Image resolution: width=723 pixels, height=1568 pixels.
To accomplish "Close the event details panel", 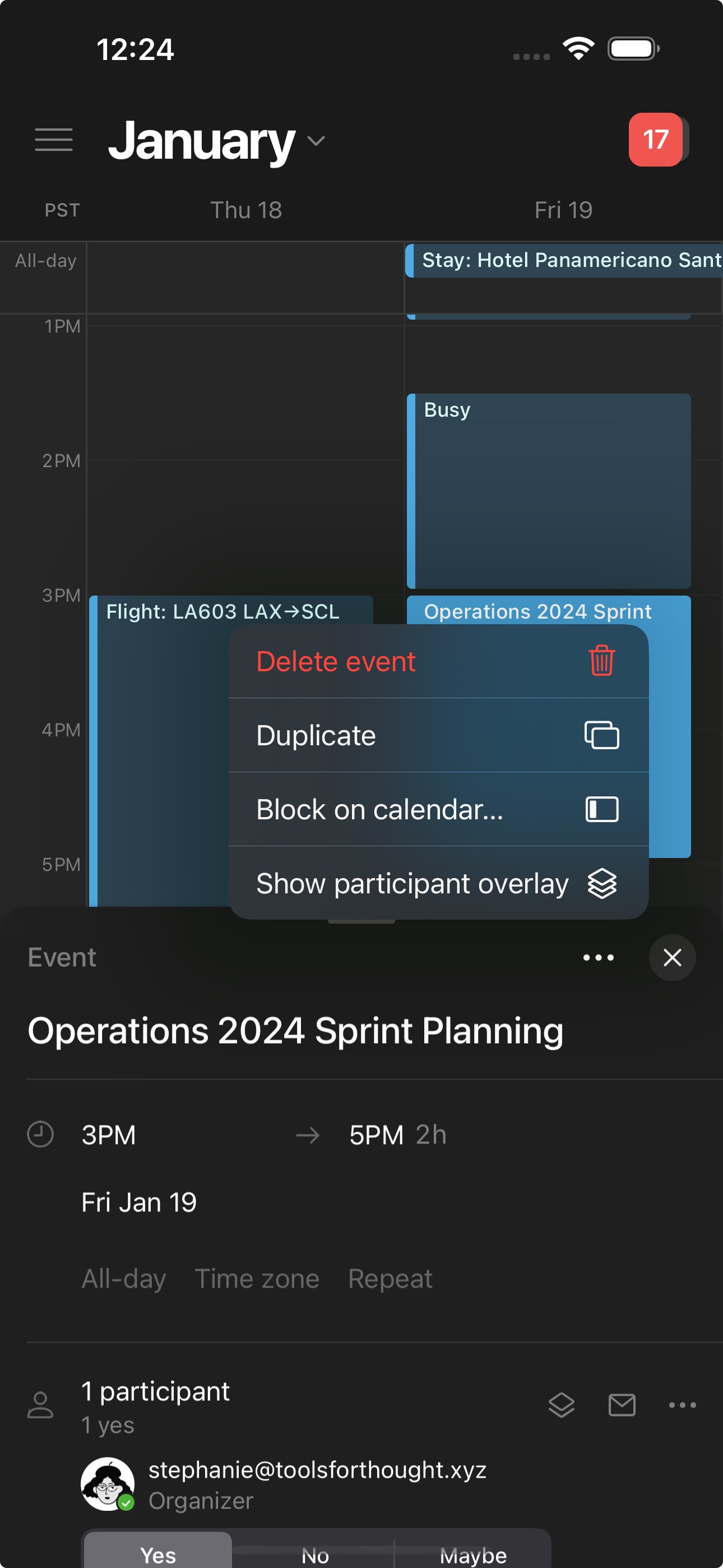I will (672, 957).
